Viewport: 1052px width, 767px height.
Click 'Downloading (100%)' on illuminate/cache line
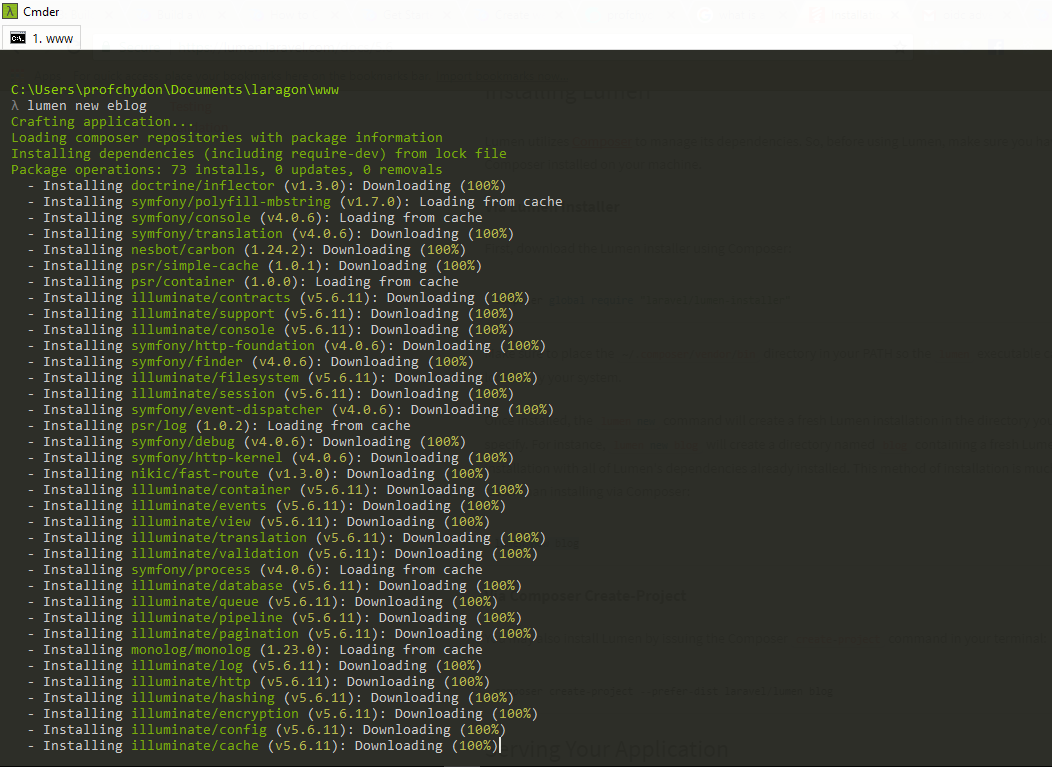coord(427,746)
